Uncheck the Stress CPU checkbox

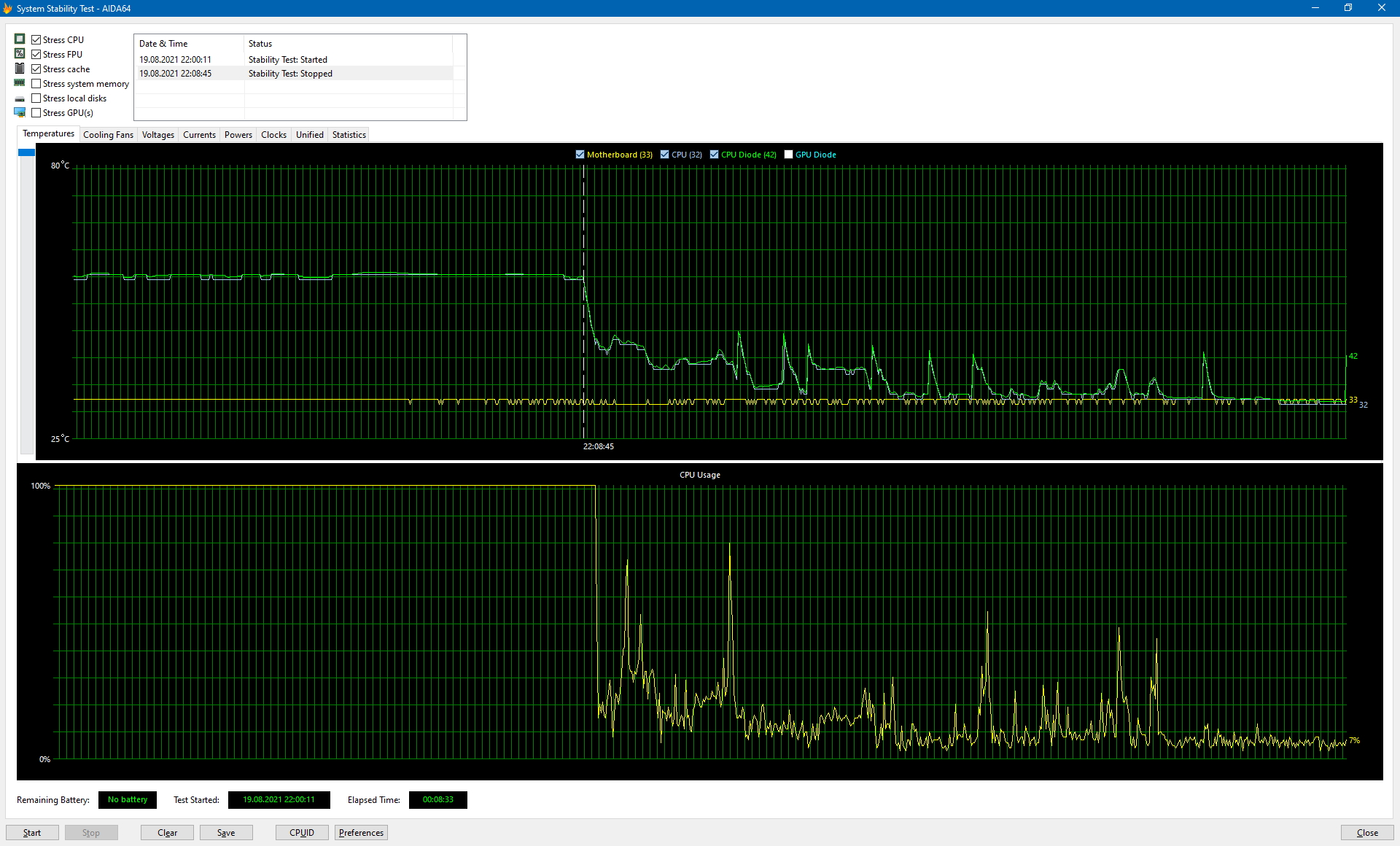pyautogui.click(x=36, y=39)
